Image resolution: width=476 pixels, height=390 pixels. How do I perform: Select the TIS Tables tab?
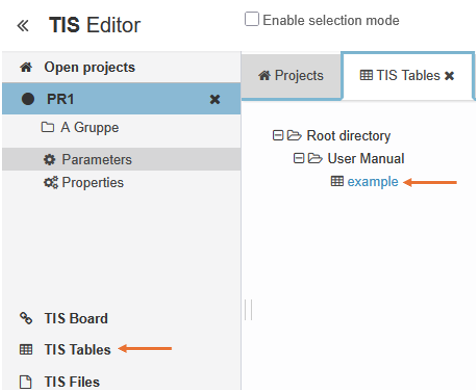coord(400,75)
